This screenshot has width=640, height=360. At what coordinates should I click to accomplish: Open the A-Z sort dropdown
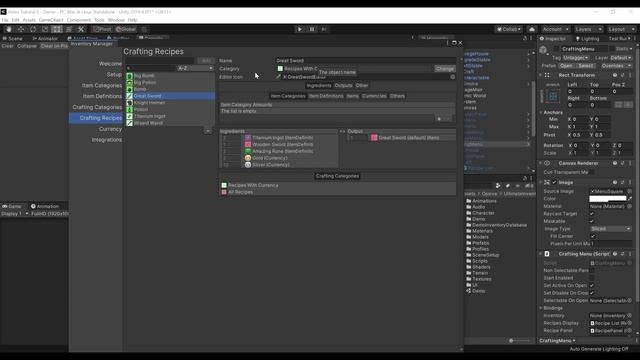coord(195,68)
